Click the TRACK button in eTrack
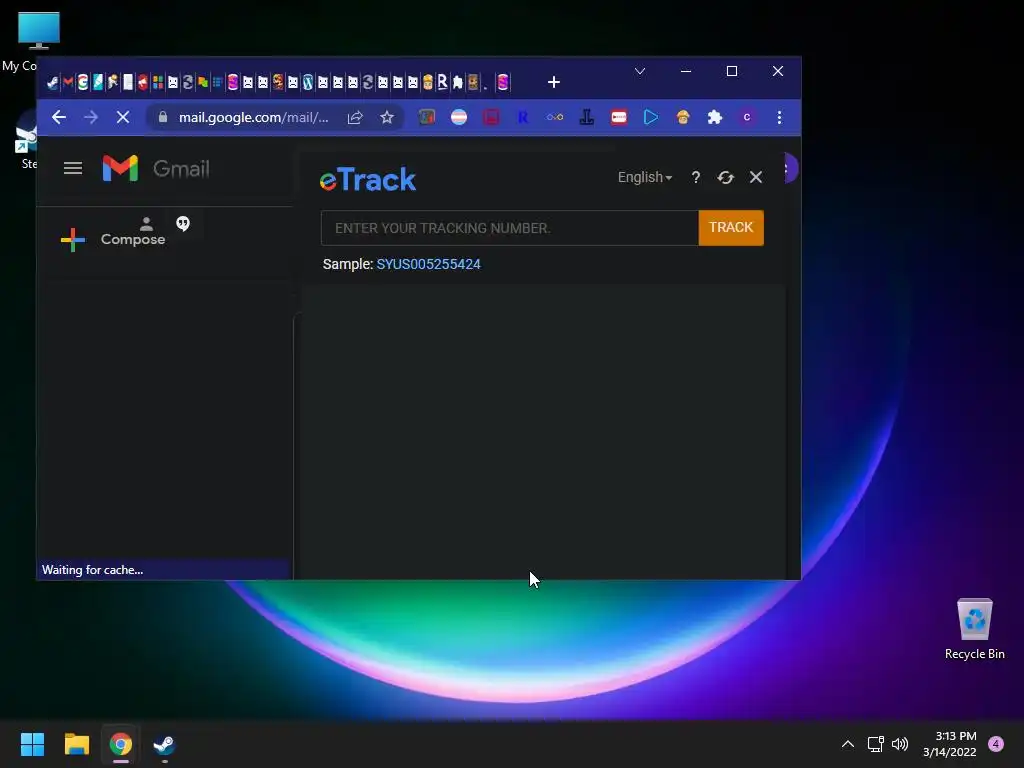The image size is (1024, 768). 731,227
